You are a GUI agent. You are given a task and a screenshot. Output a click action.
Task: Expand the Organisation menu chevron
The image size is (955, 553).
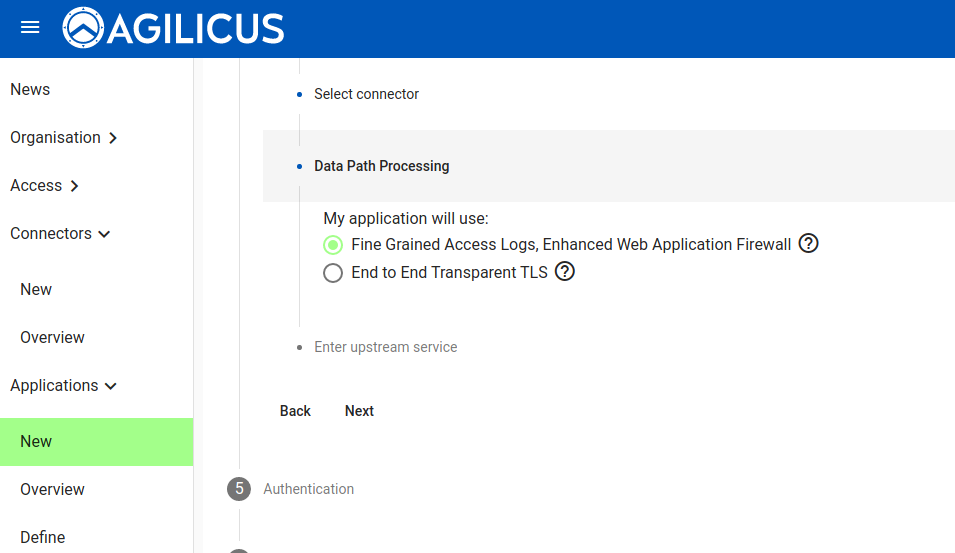[113, 138]
